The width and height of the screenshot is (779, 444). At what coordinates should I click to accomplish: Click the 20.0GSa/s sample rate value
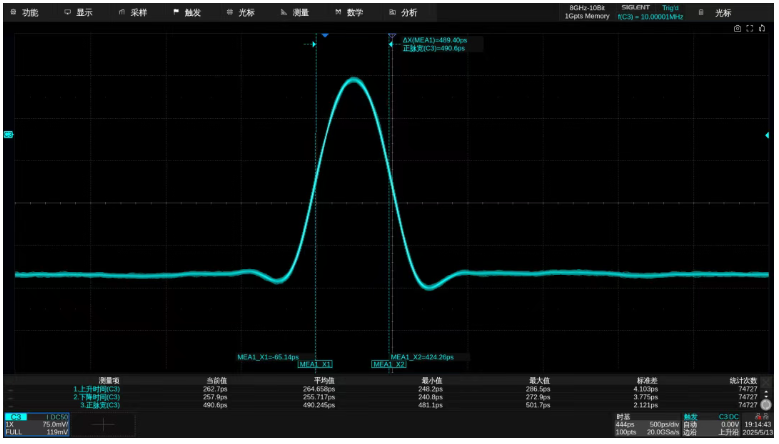coord(663,433)
